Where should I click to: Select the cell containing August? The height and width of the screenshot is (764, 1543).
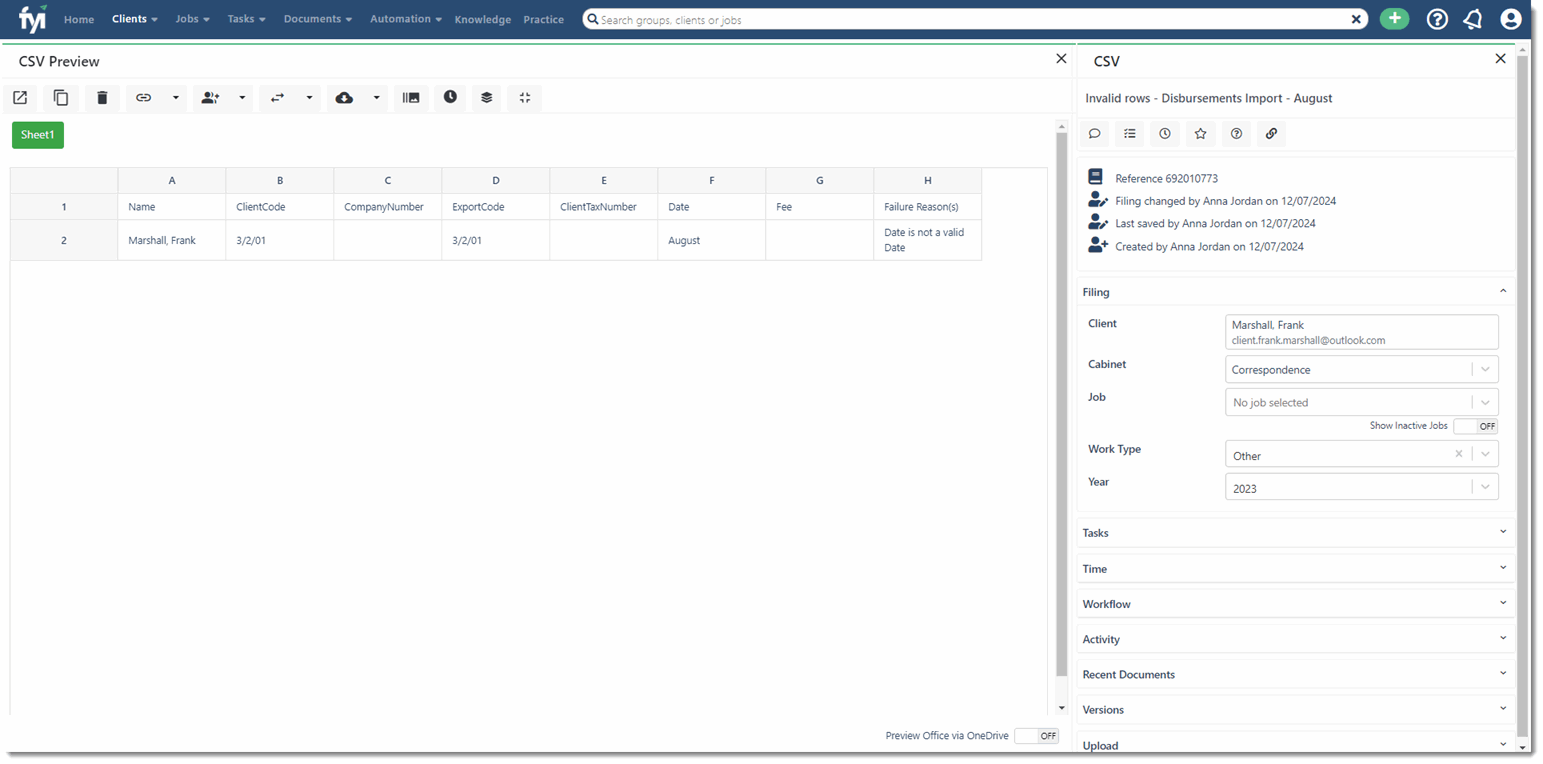(711, 240)
